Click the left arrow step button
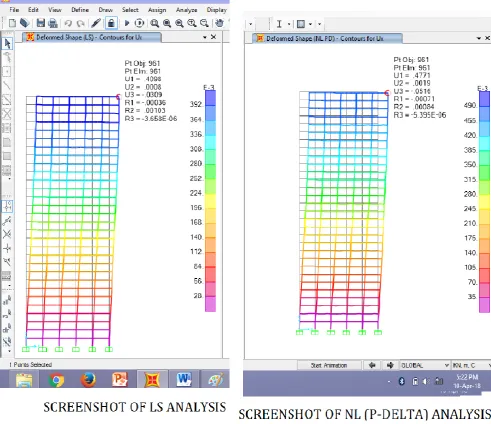This screenshot has width=491, height=424. (372, 365)
